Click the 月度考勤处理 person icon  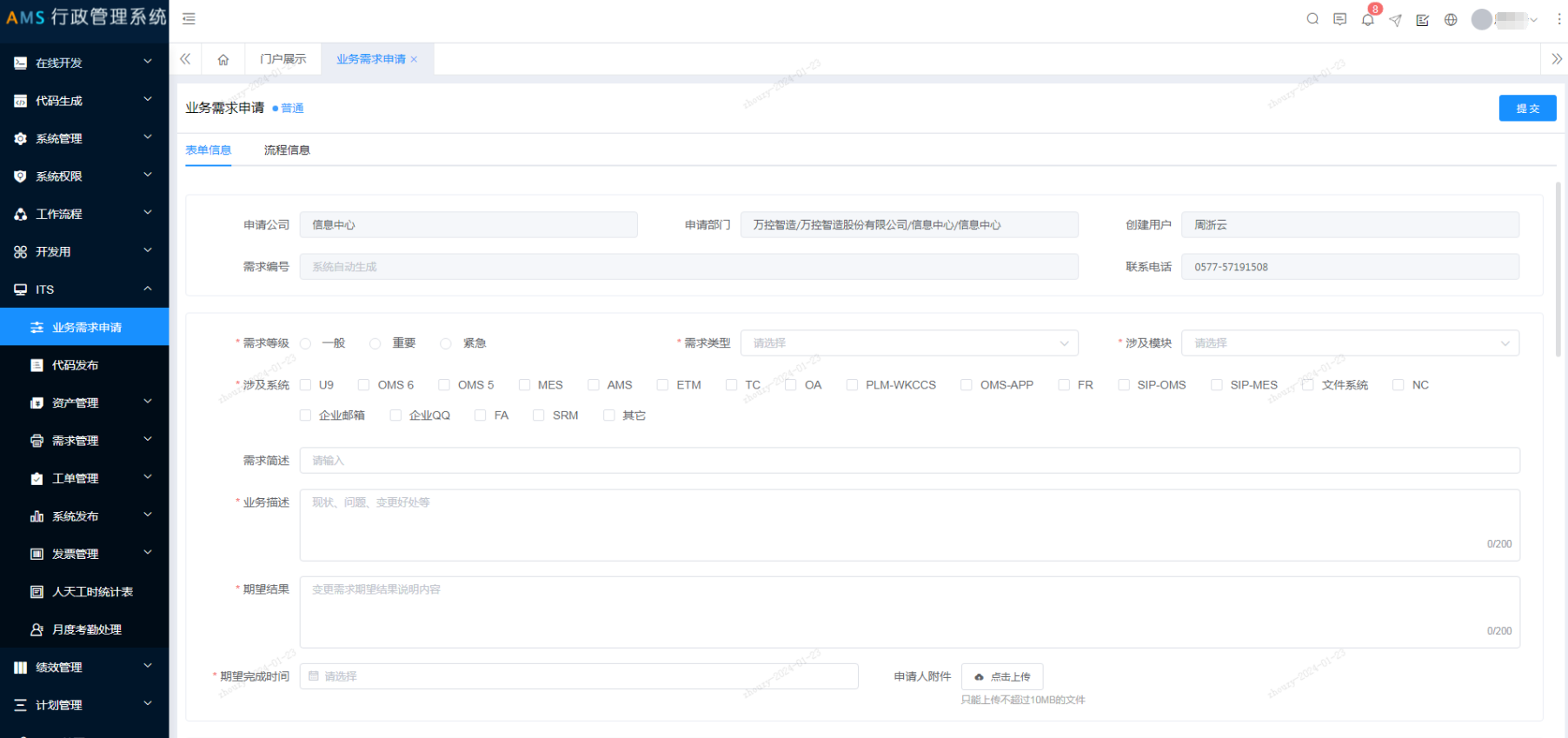coord(37,629)
